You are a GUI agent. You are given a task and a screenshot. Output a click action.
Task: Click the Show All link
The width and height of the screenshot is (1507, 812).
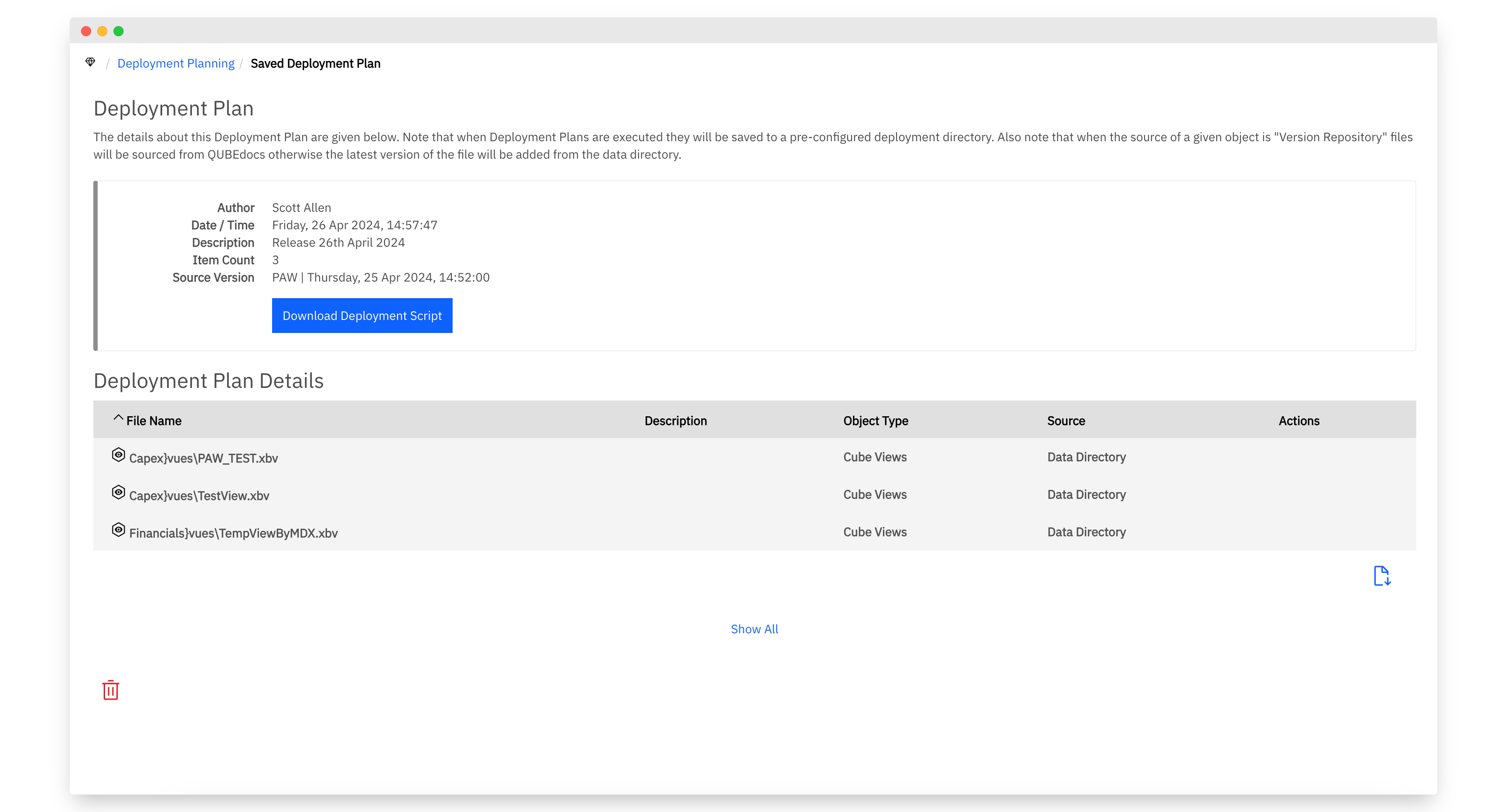coord(754,629)
